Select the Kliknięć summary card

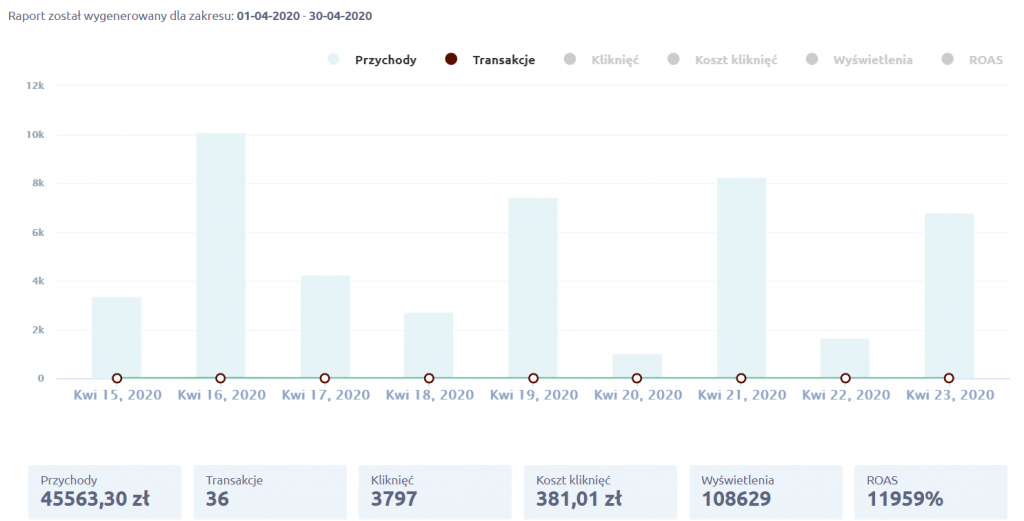click(435, 491)
